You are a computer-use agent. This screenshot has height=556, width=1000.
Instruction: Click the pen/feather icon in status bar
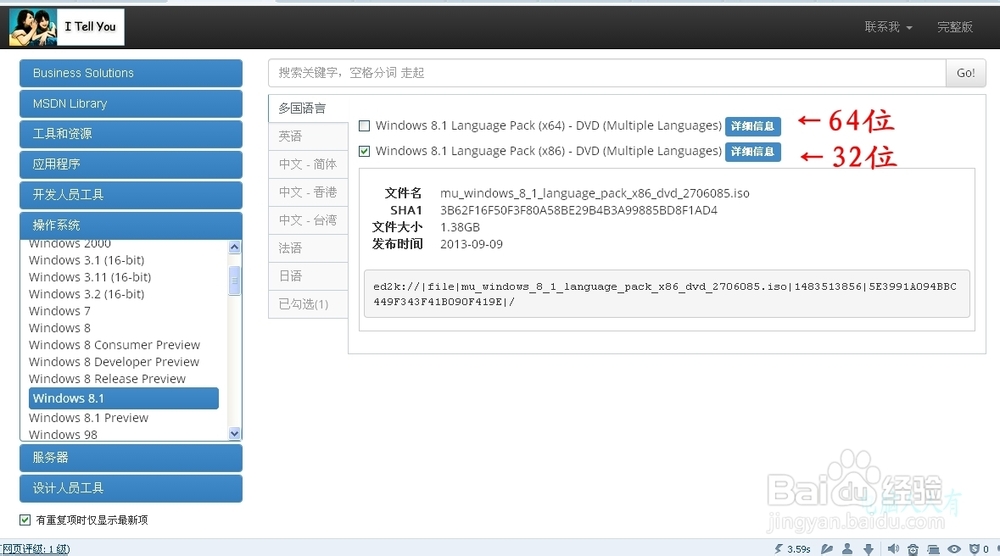pyautogui.click(x=827, y=548)
